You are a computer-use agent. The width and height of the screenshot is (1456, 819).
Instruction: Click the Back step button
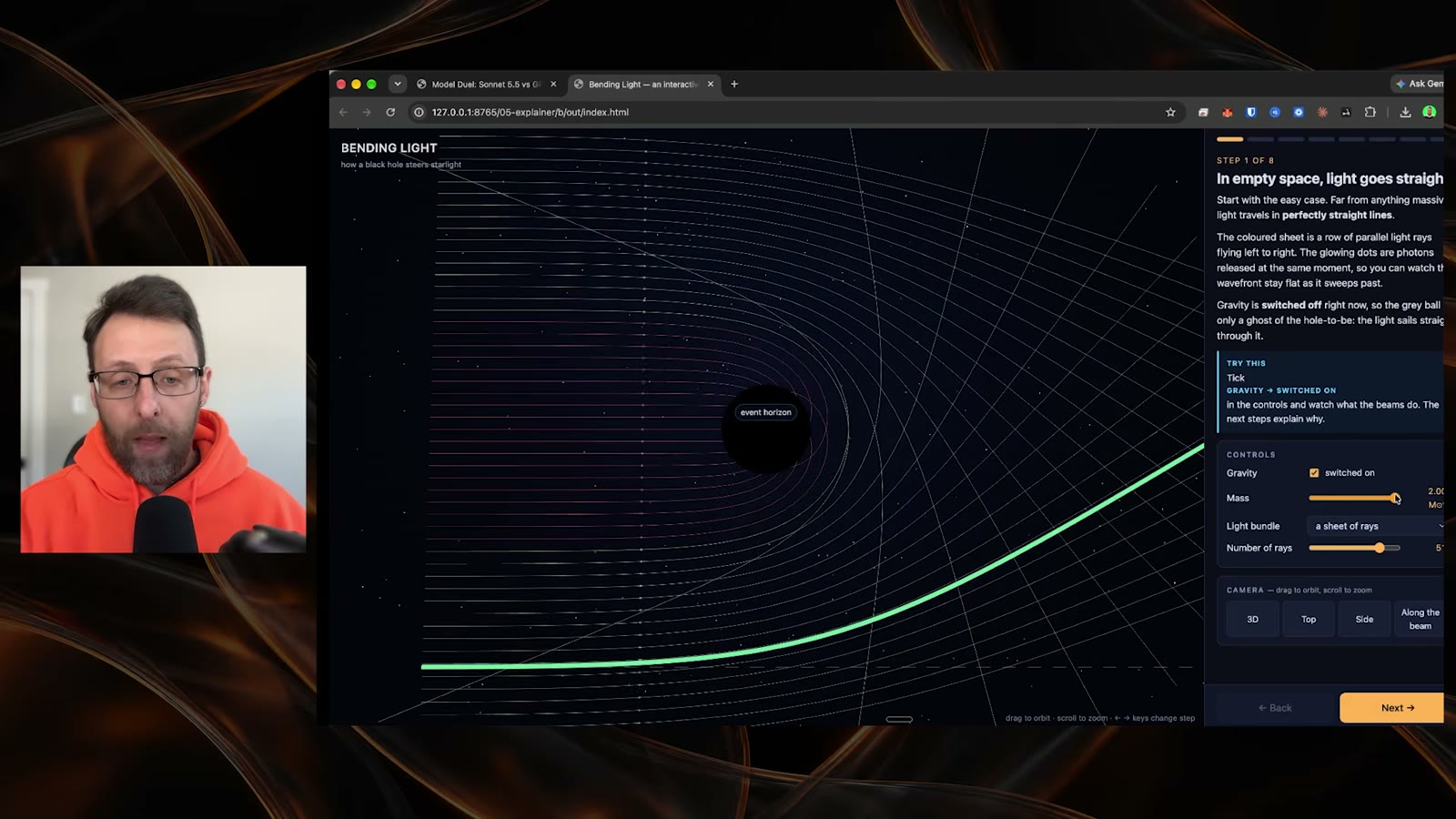click(x=1274, y=707)
